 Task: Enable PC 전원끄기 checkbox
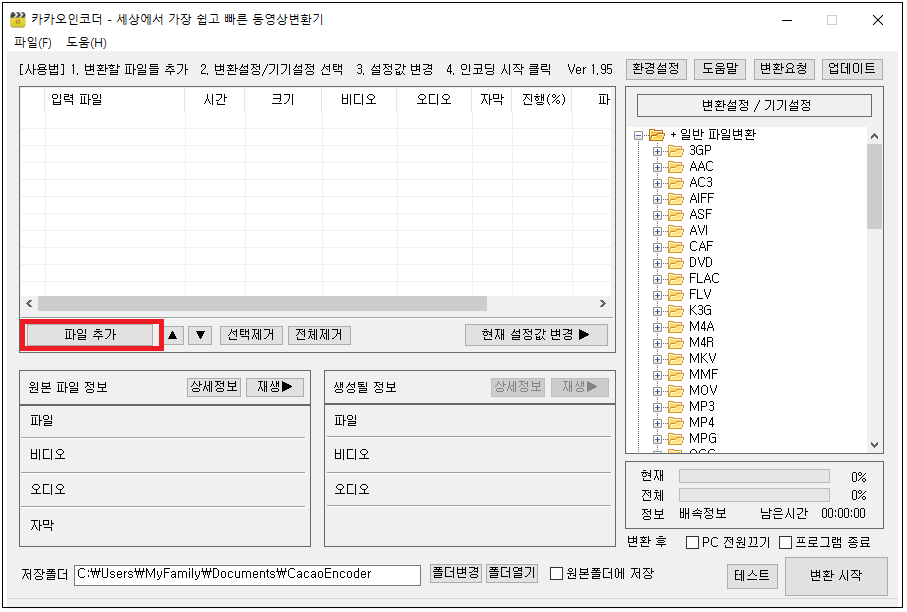pyautogui.click(x=692, y=543)
